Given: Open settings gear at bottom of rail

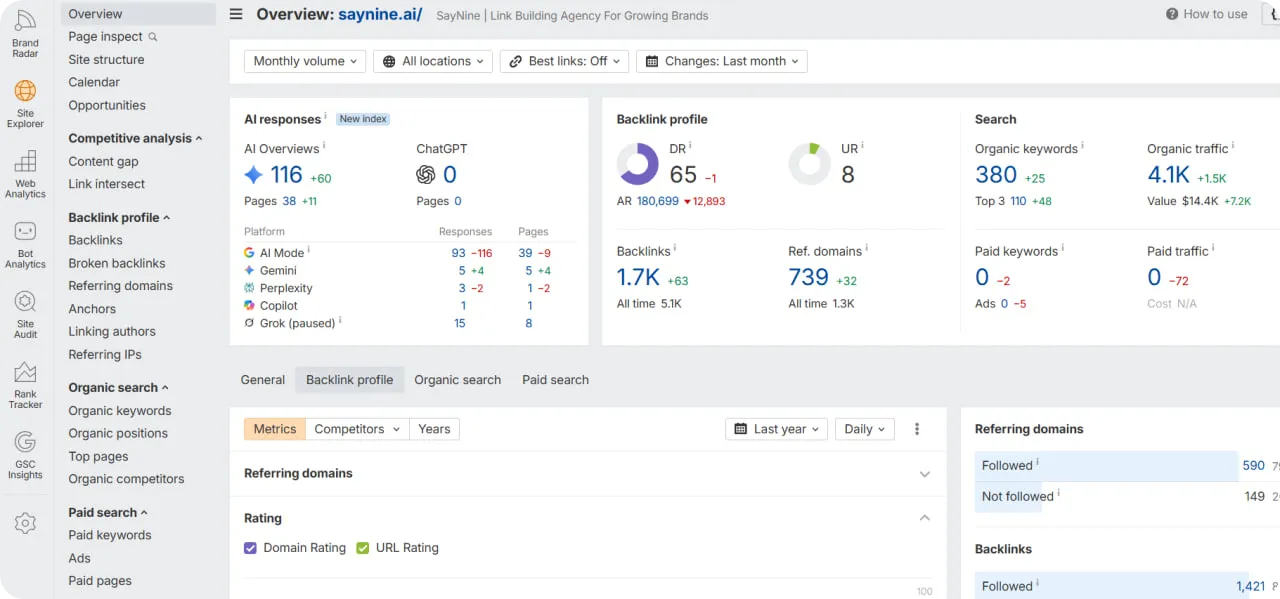Looking at the screenshot, I should (25, 523).
